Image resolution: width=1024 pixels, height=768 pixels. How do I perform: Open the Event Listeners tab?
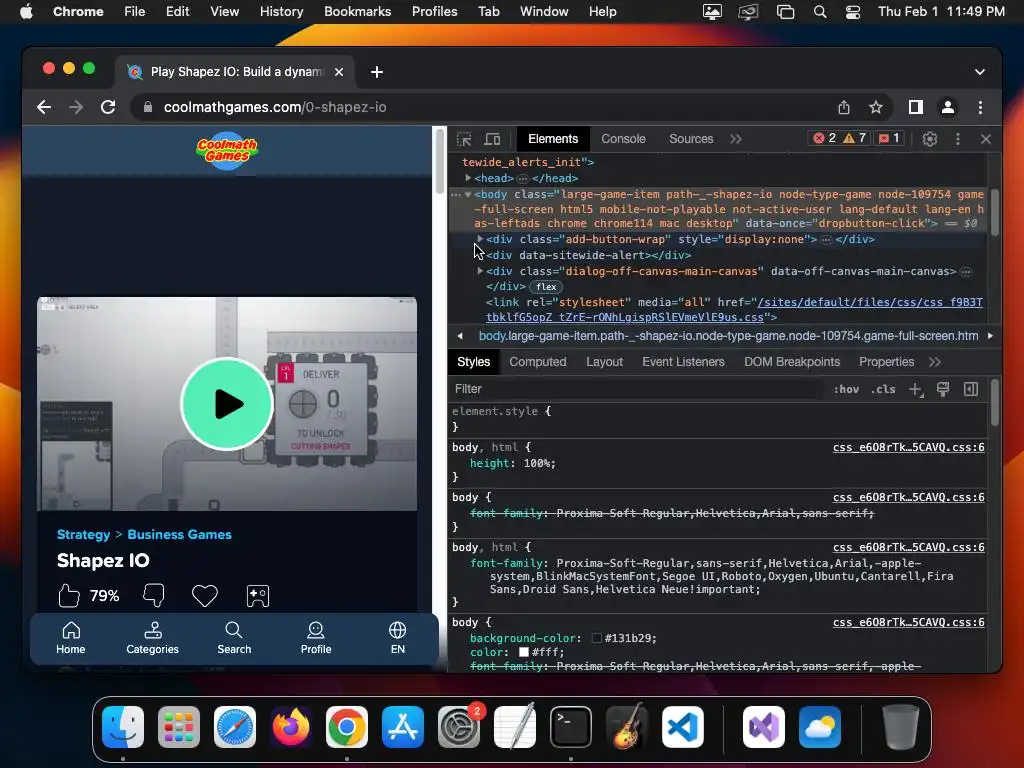[x=683, y=362]
